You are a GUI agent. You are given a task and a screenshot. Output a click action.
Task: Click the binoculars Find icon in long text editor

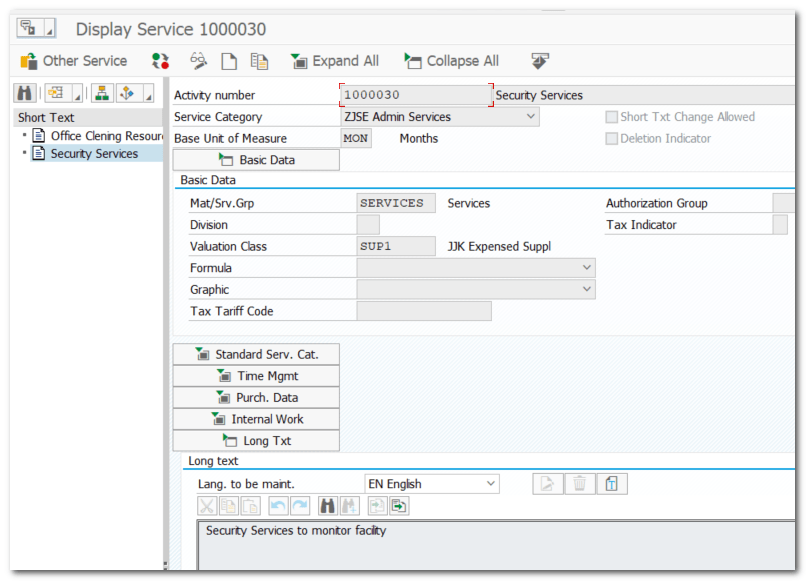point(327,506)
